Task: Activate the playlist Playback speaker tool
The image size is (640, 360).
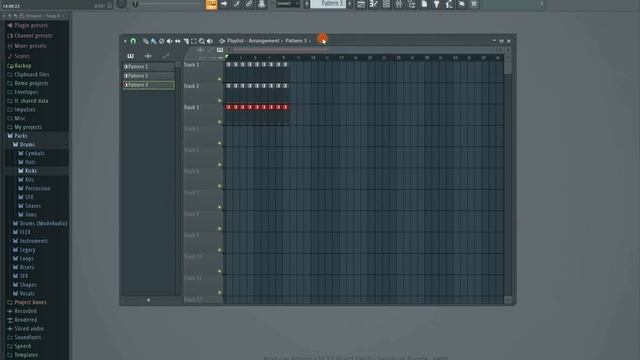Action: coord(210,41)
